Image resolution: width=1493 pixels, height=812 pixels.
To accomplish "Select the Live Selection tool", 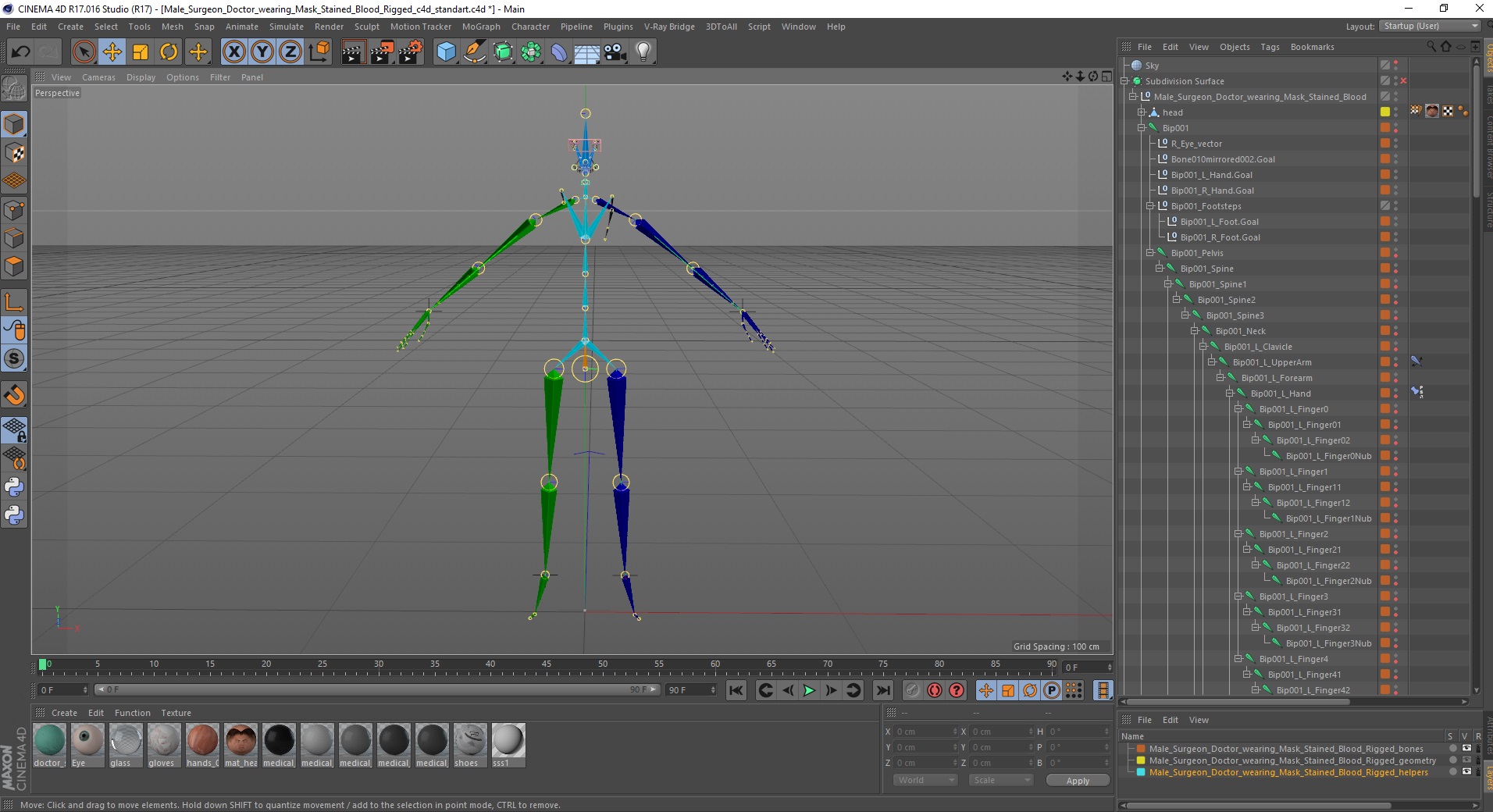I will pos(84,52).
